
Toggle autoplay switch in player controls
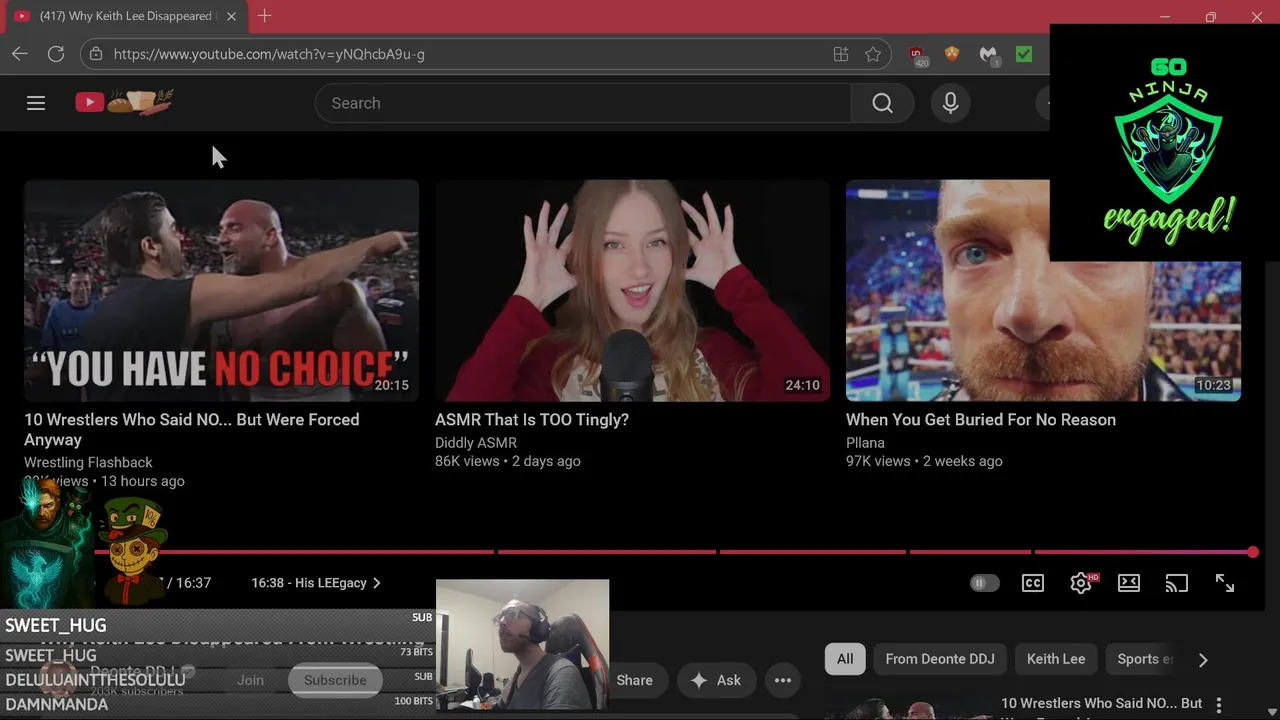[984, 583]
